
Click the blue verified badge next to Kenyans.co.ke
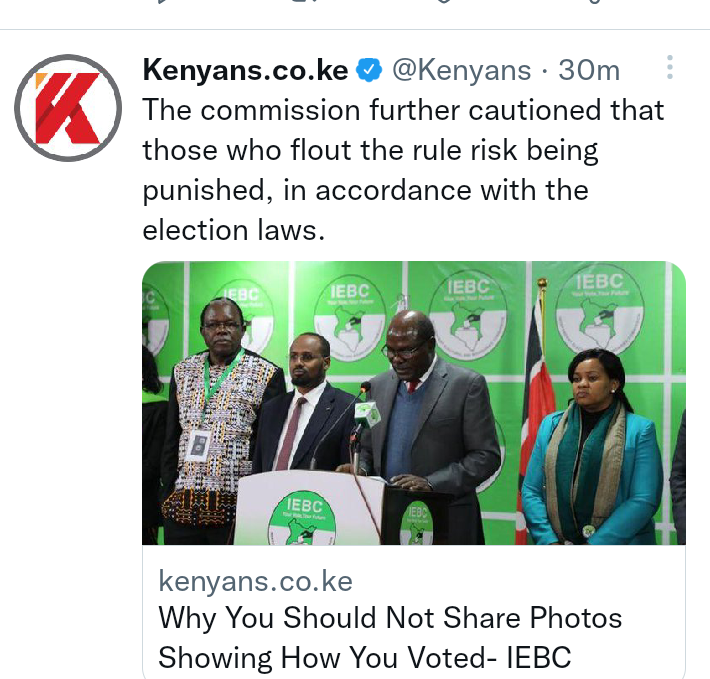click(x=369, y=70)
